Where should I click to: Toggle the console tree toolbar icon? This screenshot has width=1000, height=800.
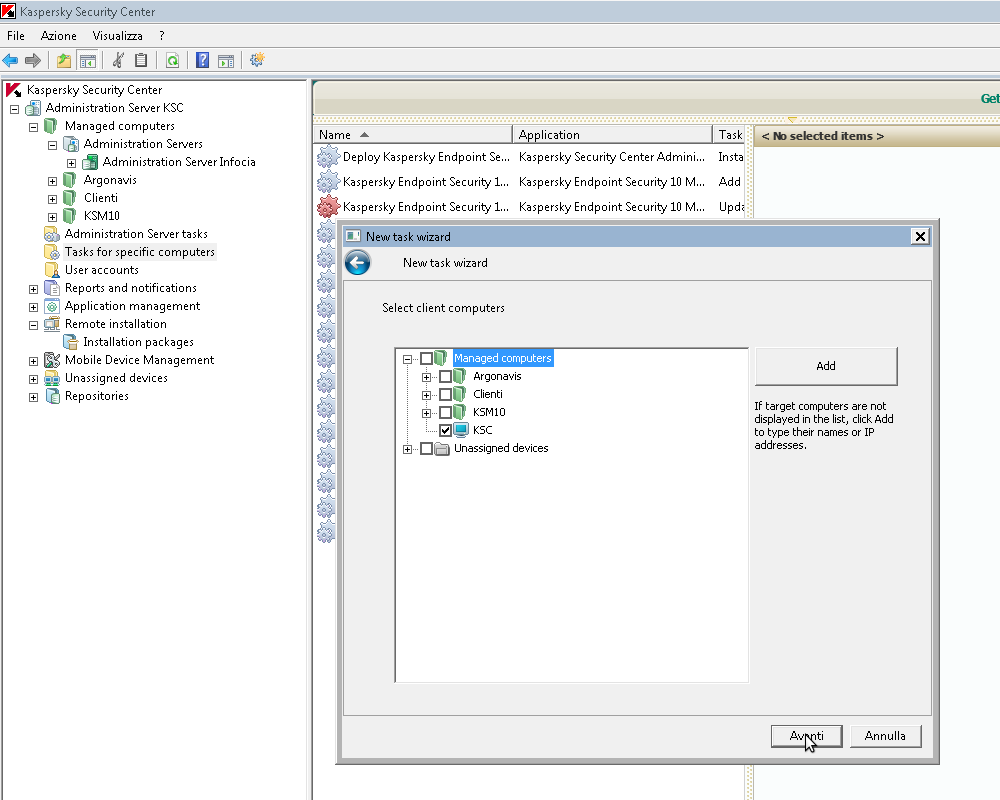[x=87, y=61]
